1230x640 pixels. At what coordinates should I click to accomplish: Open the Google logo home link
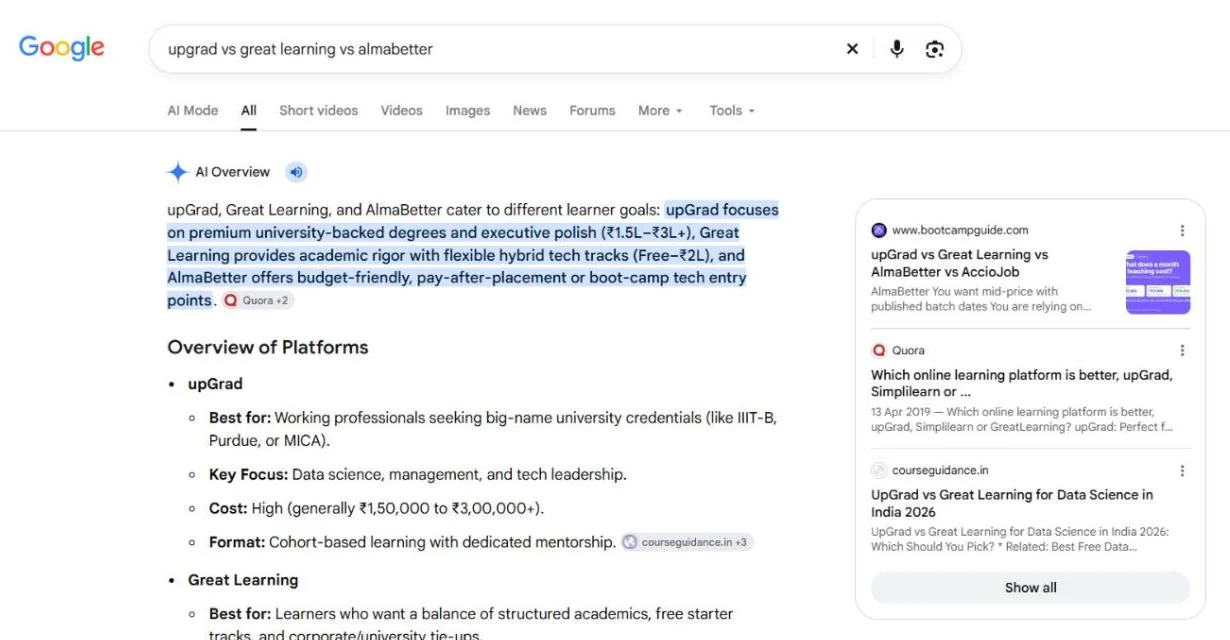62,48
